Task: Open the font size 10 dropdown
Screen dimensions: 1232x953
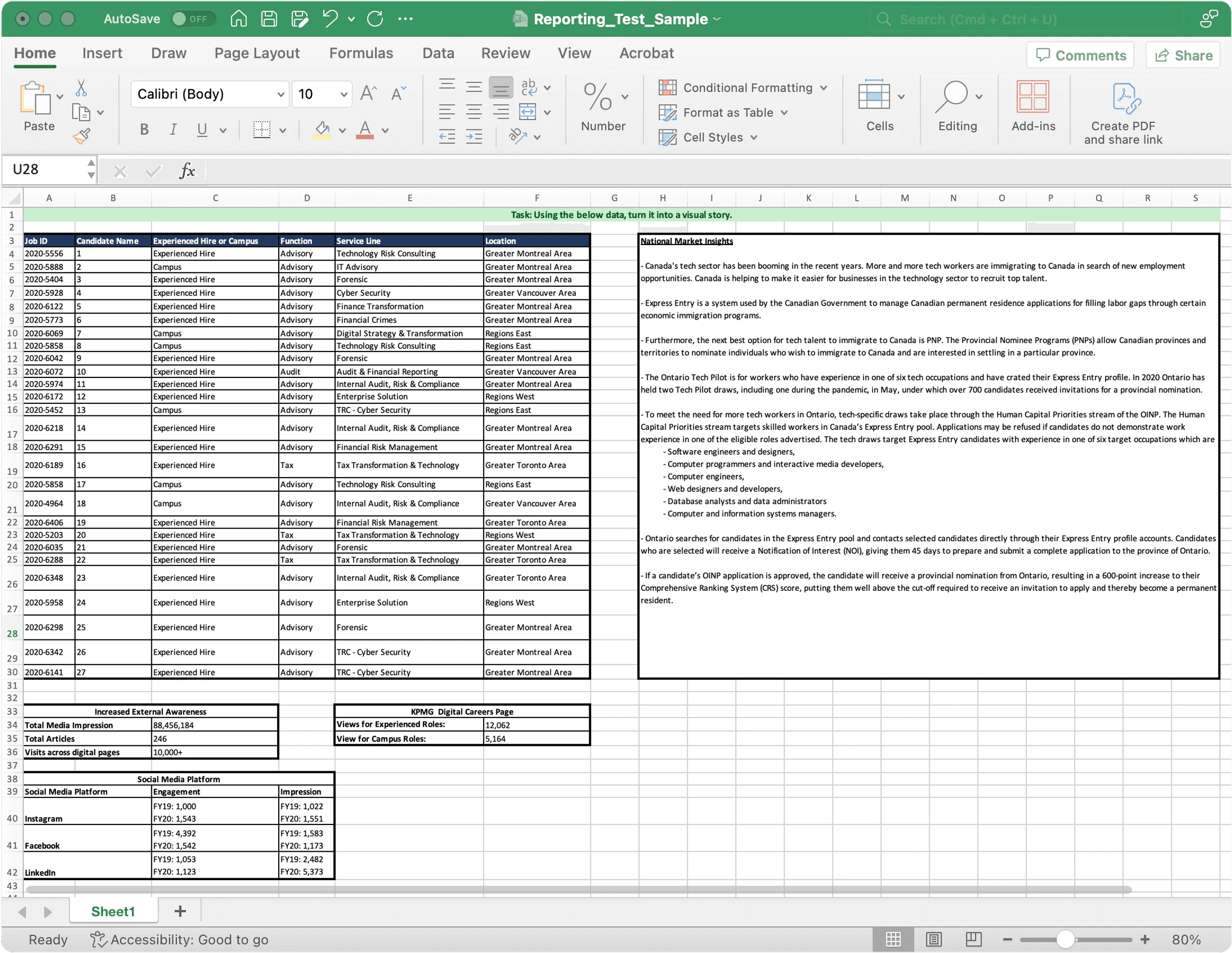Action: (344, 94)
